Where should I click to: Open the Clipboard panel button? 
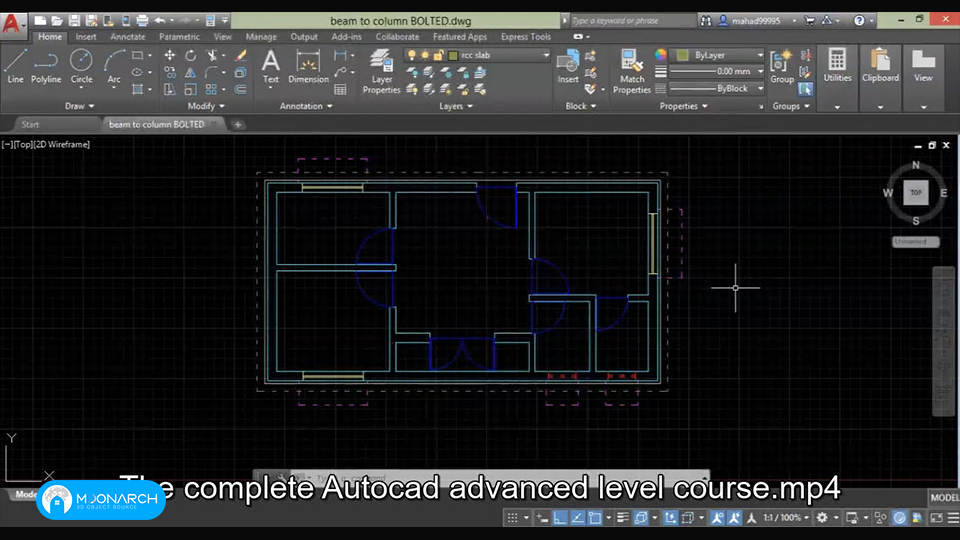tap(880, 66)
